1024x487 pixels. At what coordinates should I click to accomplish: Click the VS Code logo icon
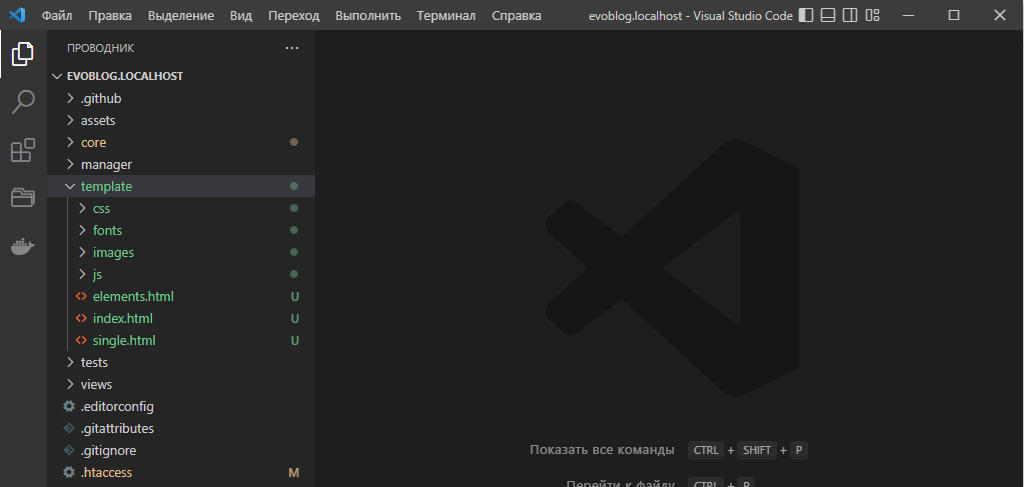tap(17, 16)
